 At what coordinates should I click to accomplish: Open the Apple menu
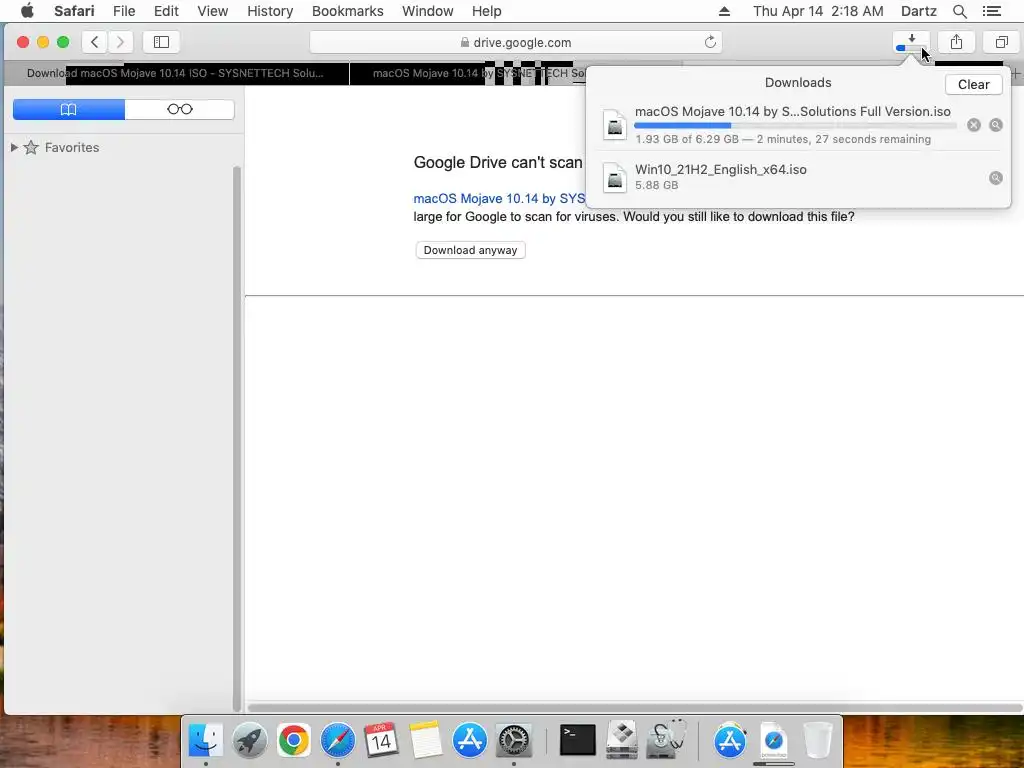[x=27, y=11]
